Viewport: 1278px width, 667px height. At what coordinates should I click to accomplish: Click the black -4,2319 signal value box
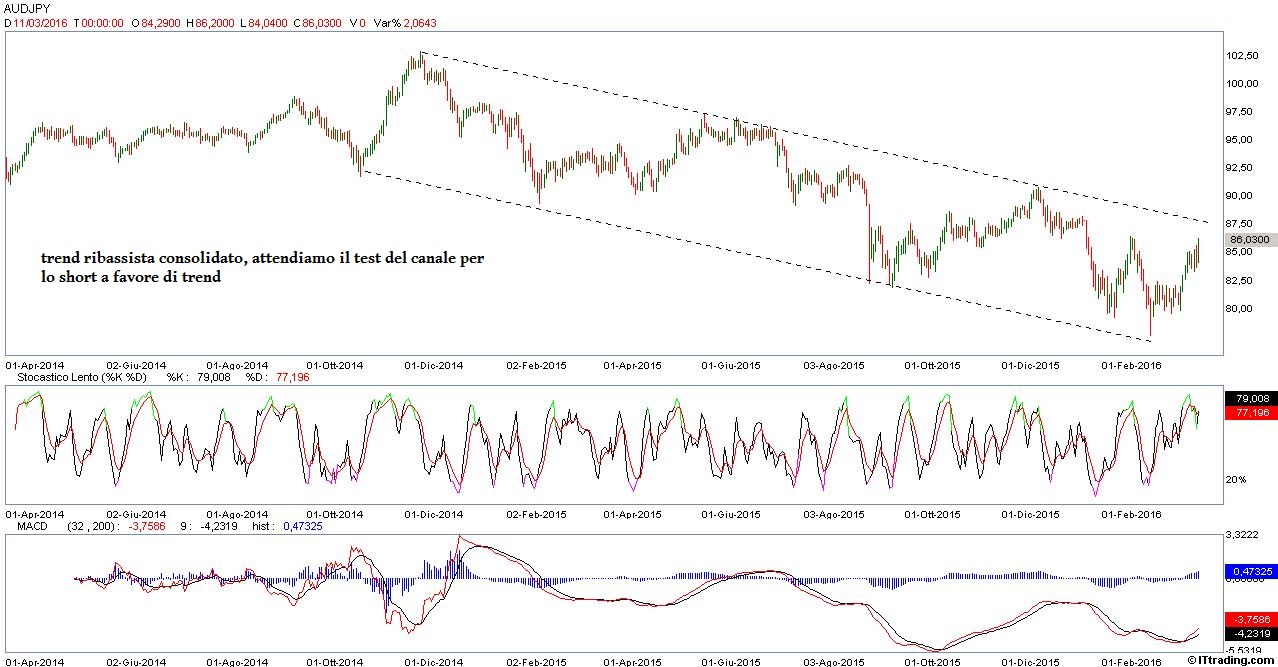[x=1247, y=633]
